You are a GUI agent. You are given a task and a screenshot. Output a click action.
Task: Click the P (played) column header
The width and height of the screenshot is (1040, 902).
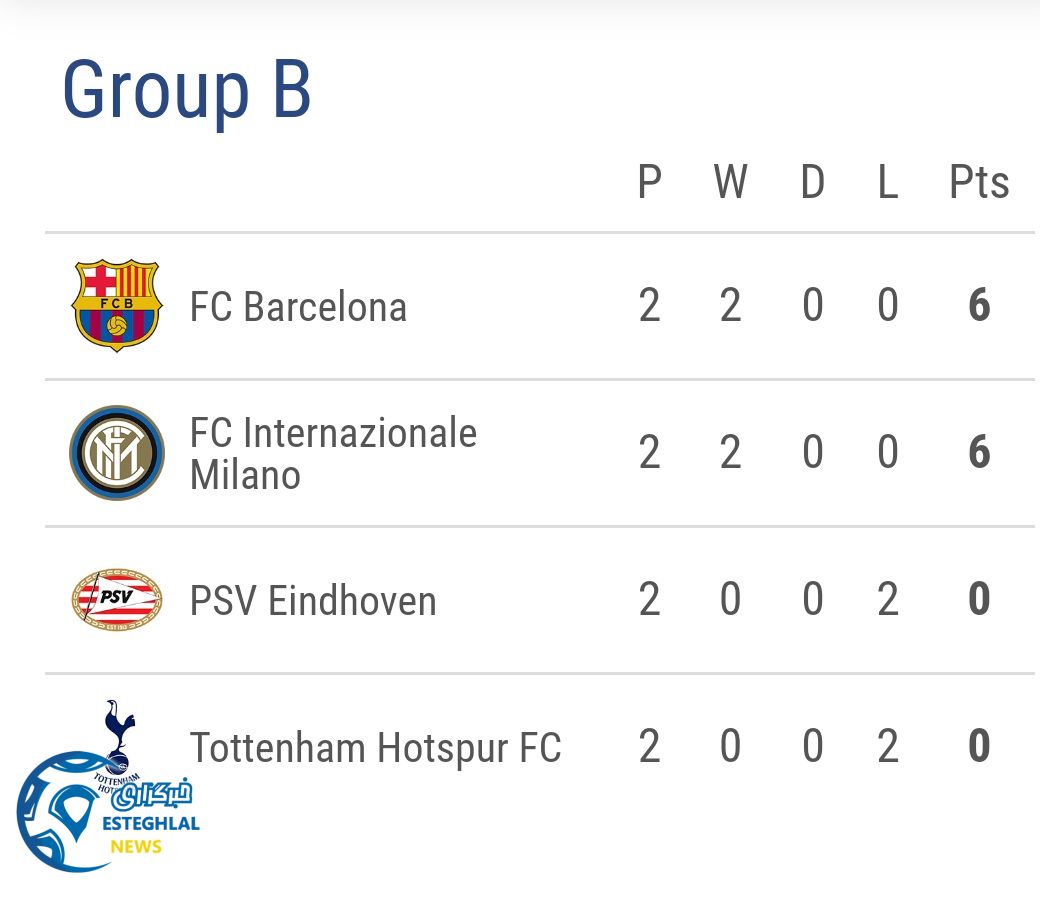(x=650, y=183)
